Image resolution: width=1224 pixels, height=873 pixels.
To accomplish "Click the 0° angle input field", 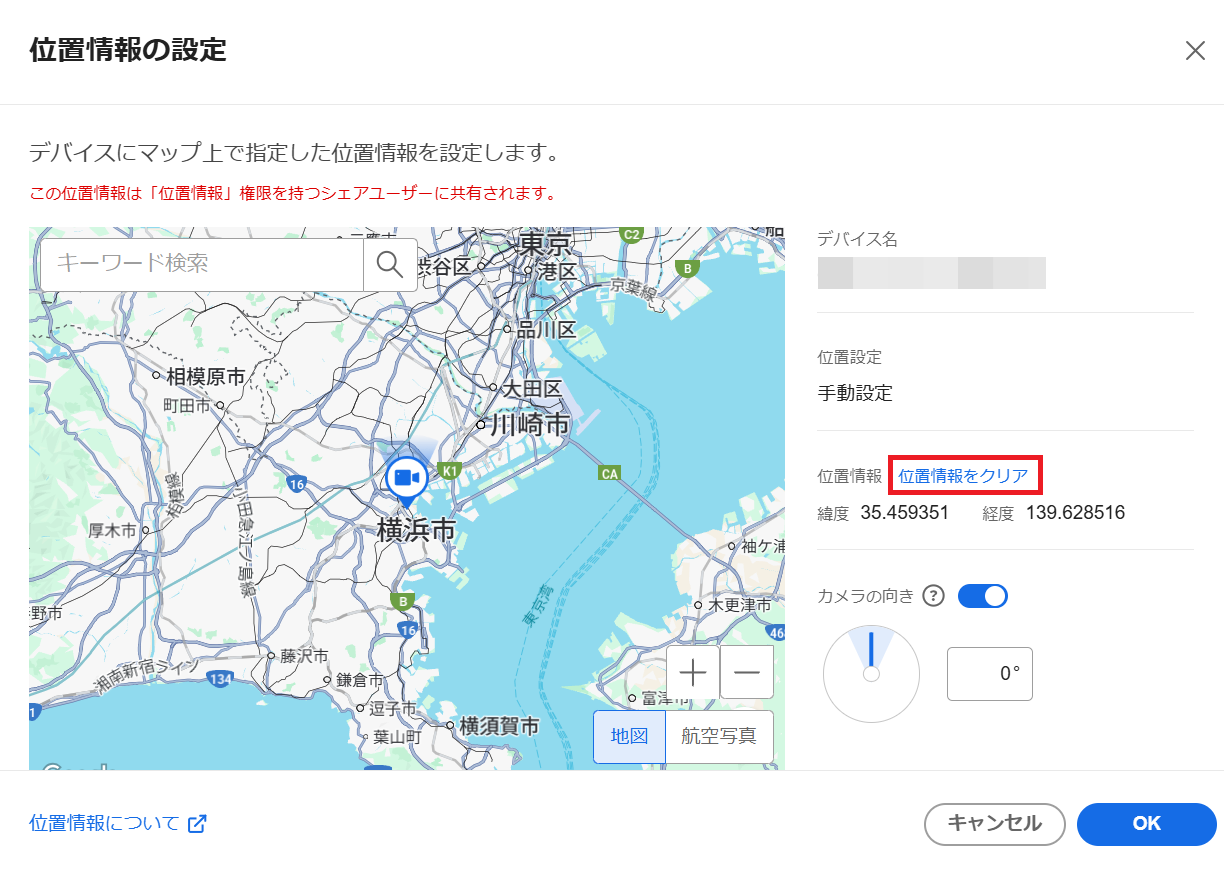I will click(x=989, y=673).
